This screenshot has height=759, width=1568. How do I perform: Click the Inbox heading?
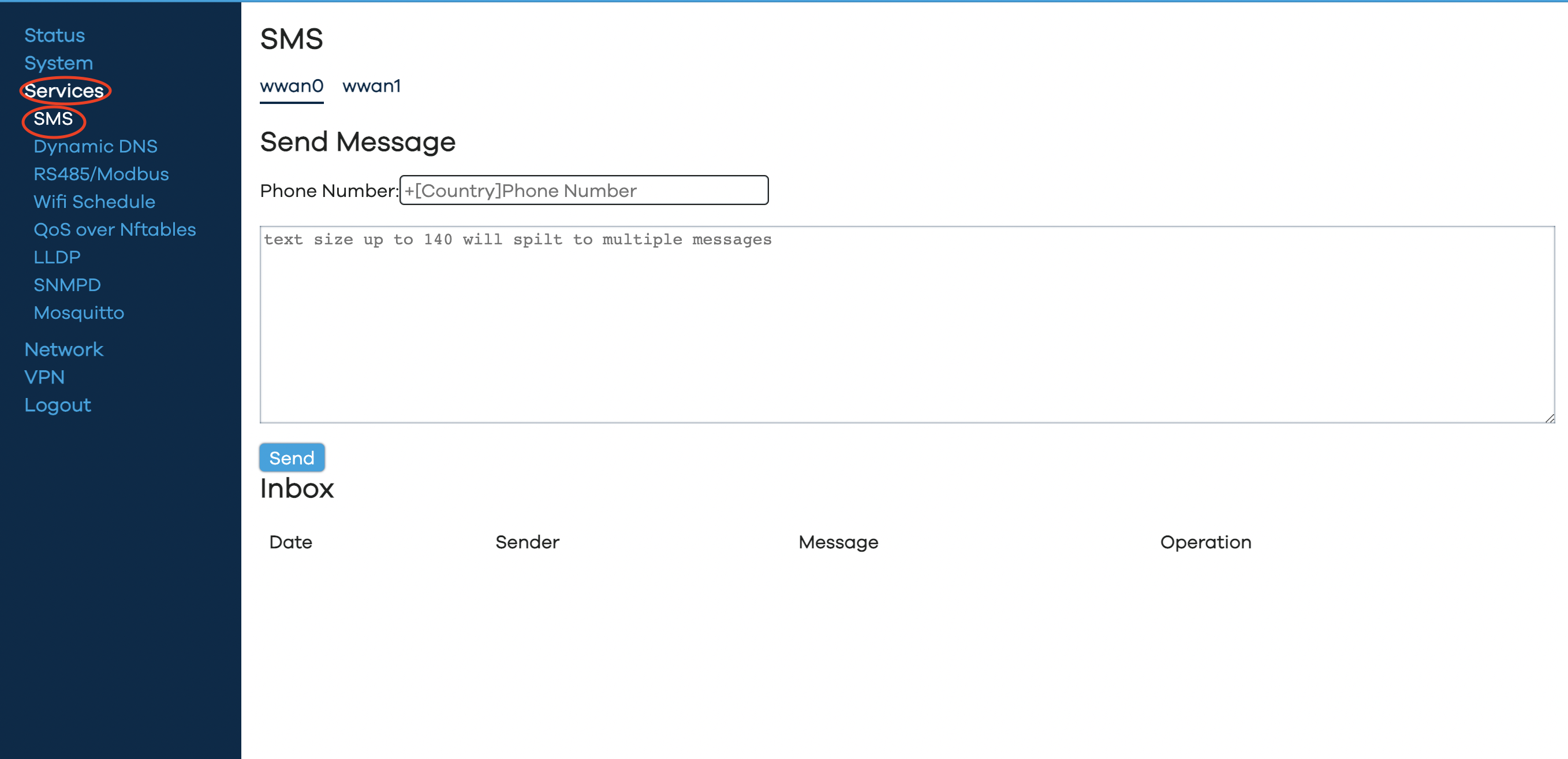pyautogui.click(x=297, y=488)
